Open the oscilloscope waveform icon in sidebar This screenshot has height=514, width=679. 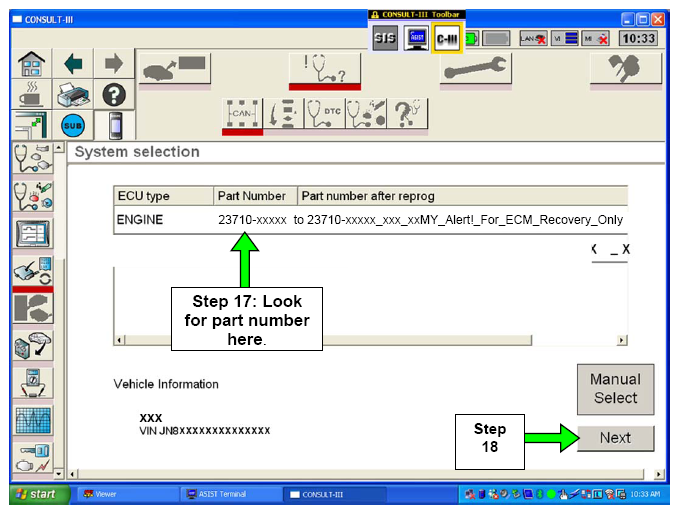coord(31,421)
